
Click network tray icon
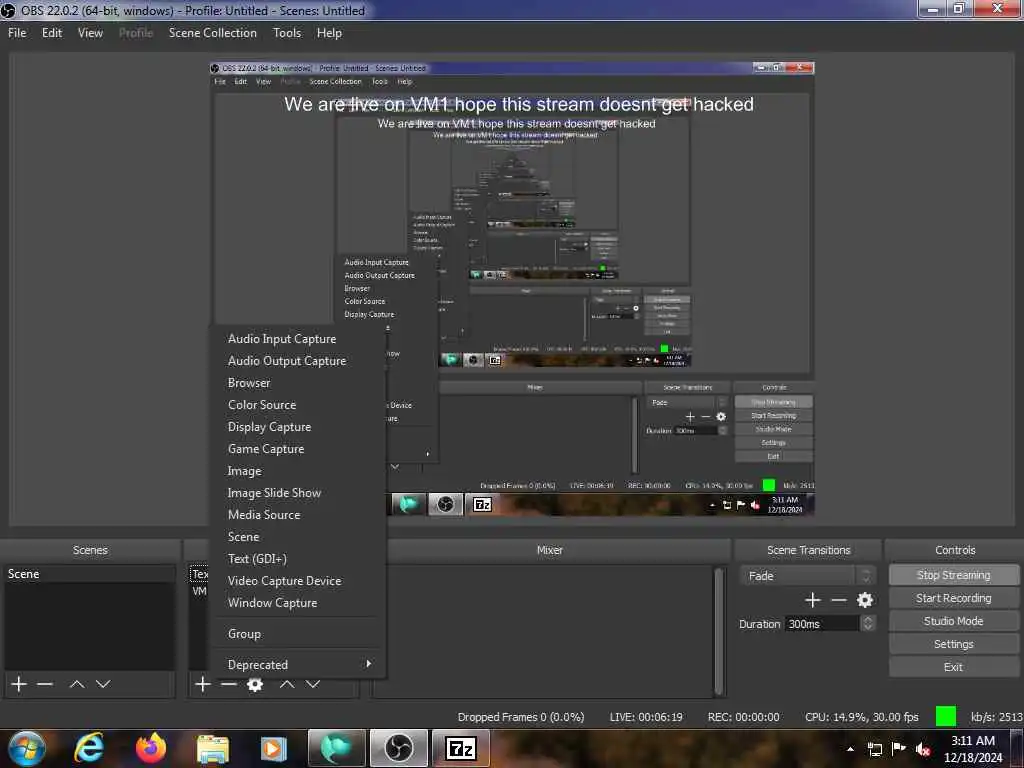[874, 749]
